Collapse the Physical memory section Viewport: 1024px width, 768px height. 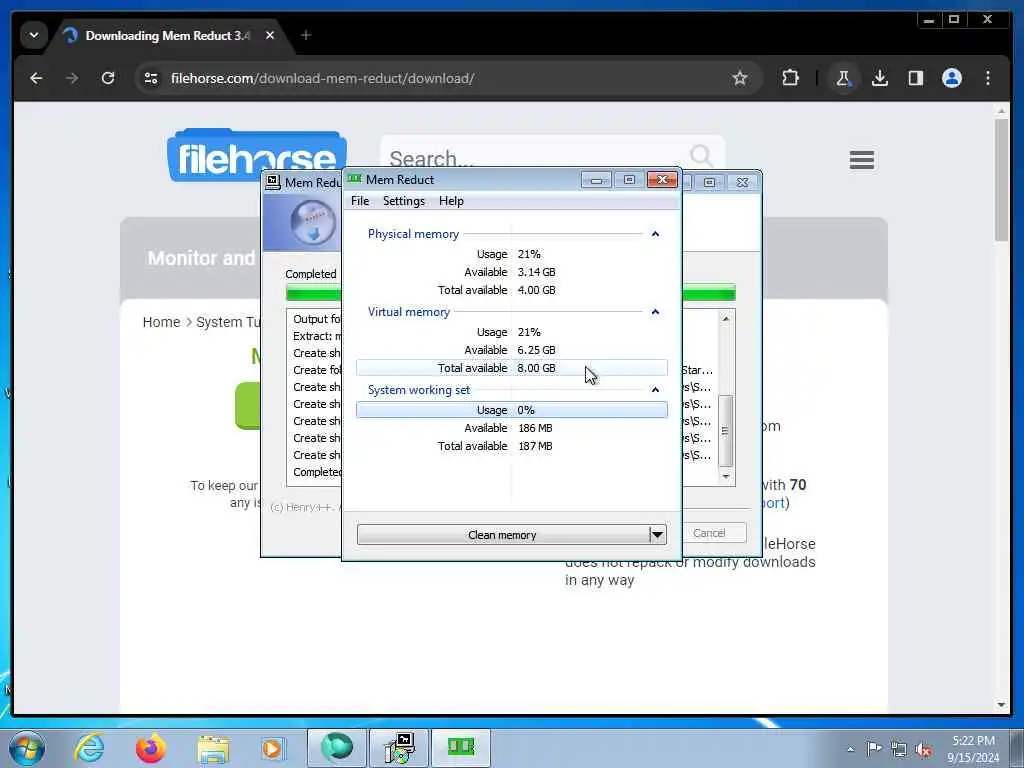click(x=655, y=234)
